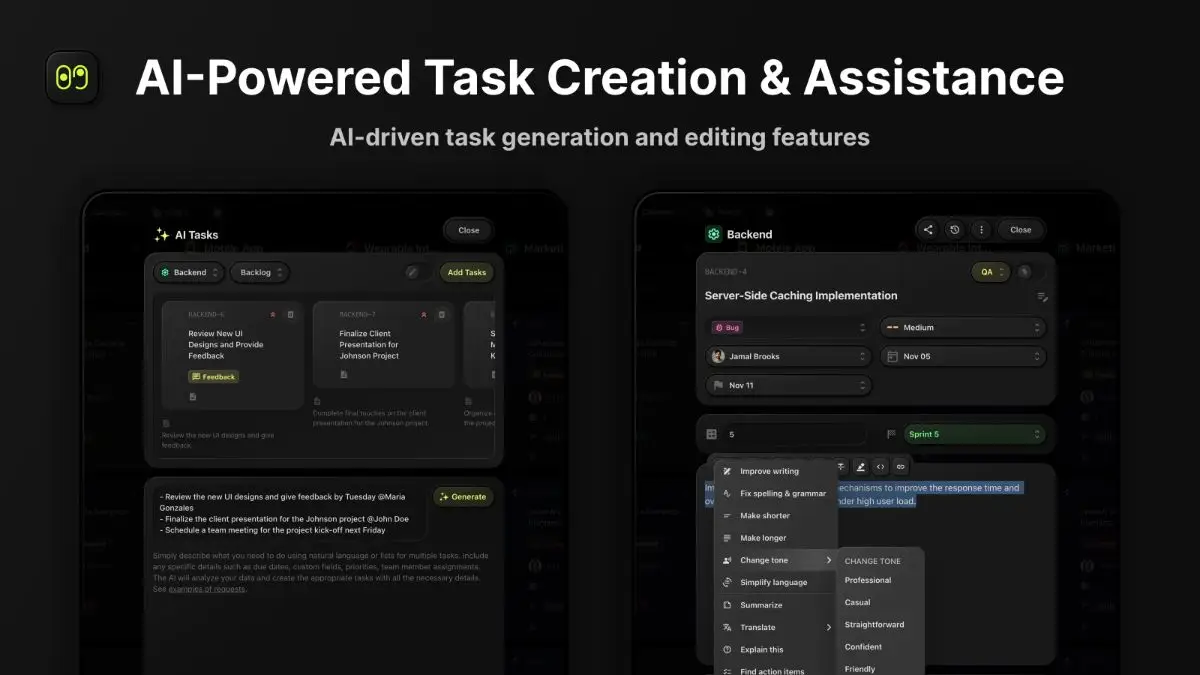The height and width of the screenshot is (675, 1200).
Task: Open the Sprint 5 dropdown
Action: coord(974,434)
